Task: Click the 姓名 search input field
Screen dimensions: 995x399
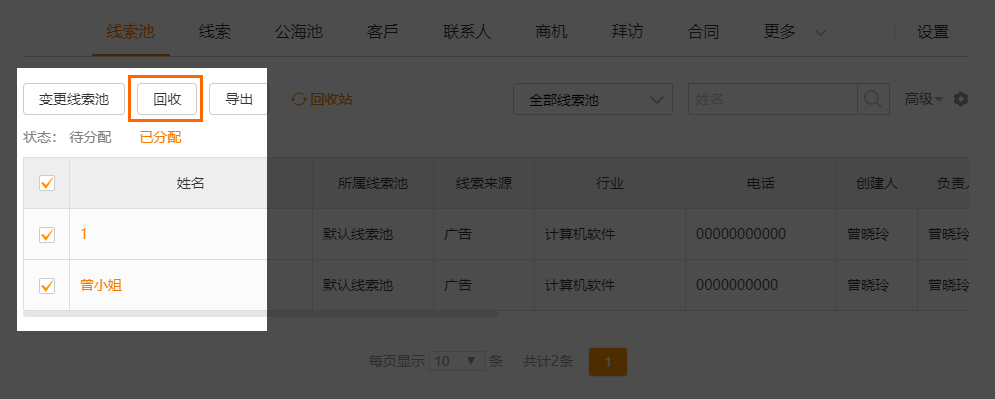Action: pos(773,99)
